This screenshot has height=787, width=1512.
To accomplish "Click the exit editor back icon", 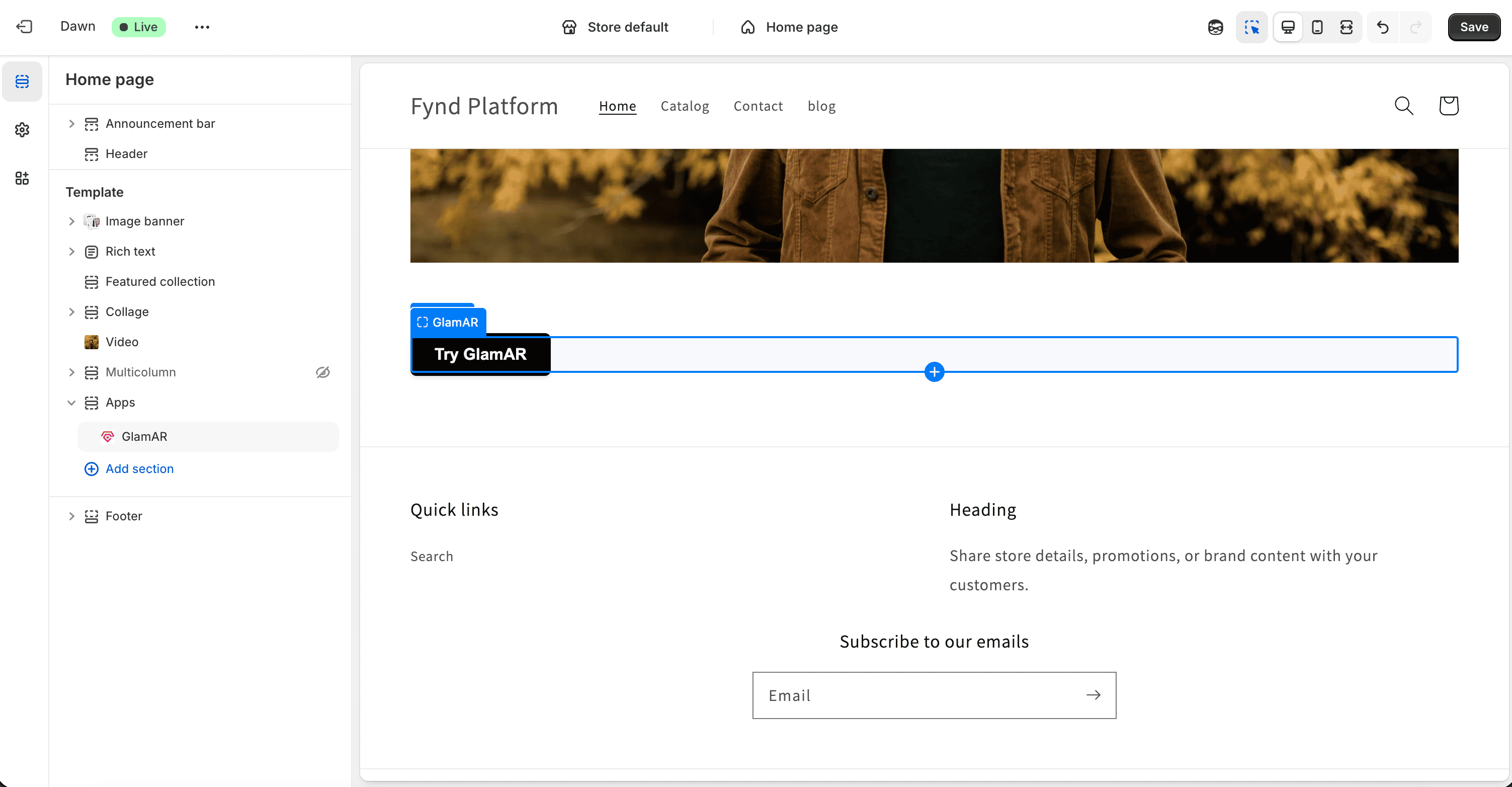I will click(24, 27).
